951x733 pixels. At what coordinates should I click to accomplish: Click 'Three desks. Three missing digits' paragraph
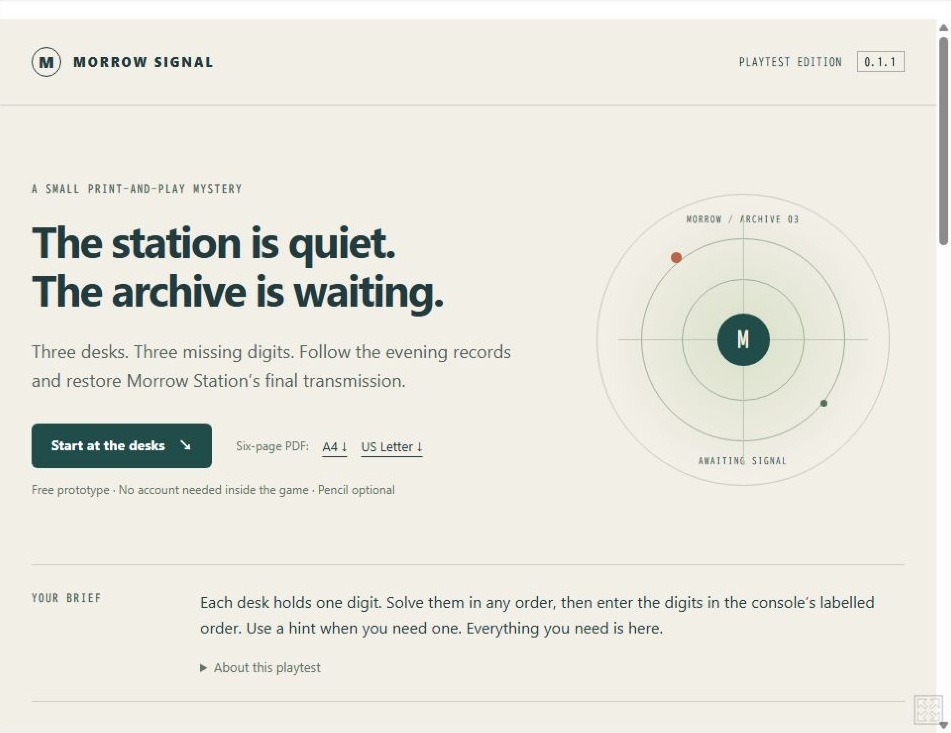tap(271, 366)
